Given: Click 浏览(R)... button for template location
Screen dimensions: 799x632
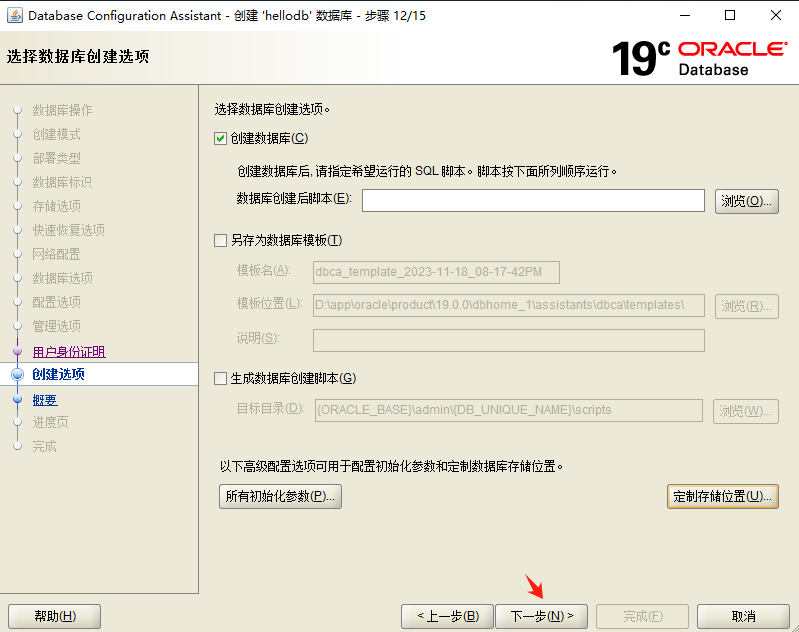Looking at the screenshot, I should 747,306.
